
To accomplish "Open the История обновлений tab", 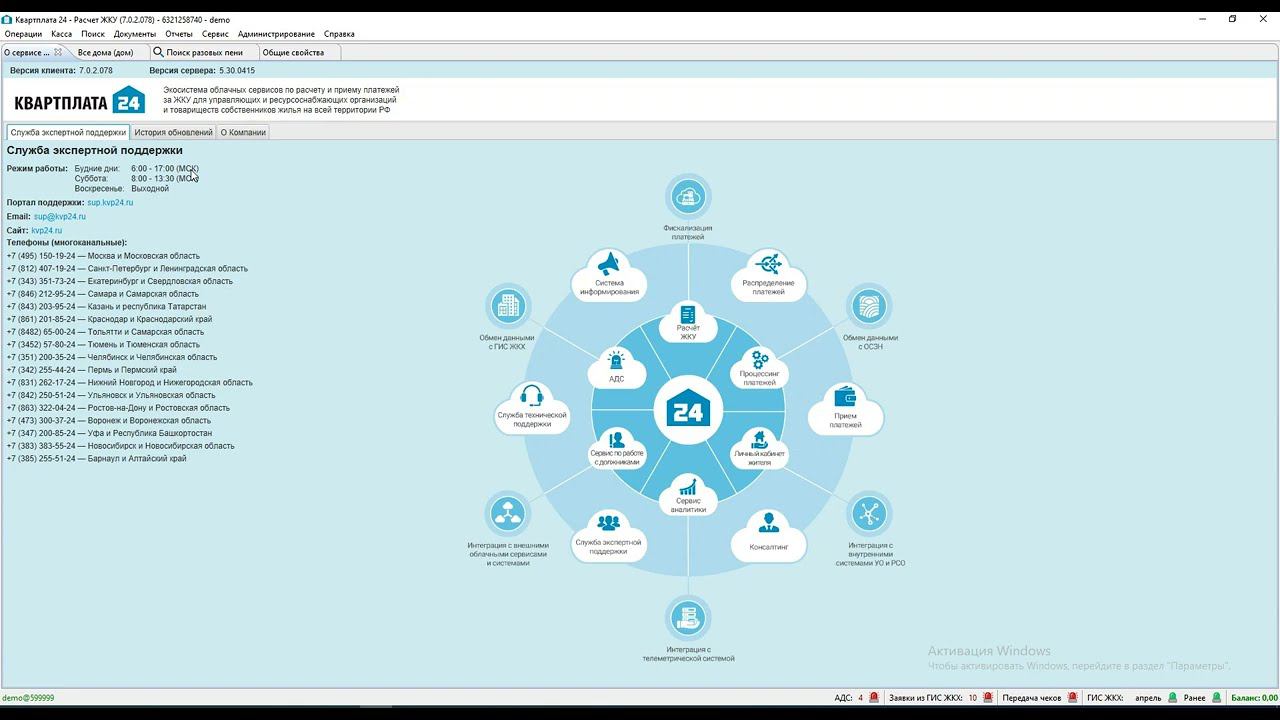I will pos(174,132).
